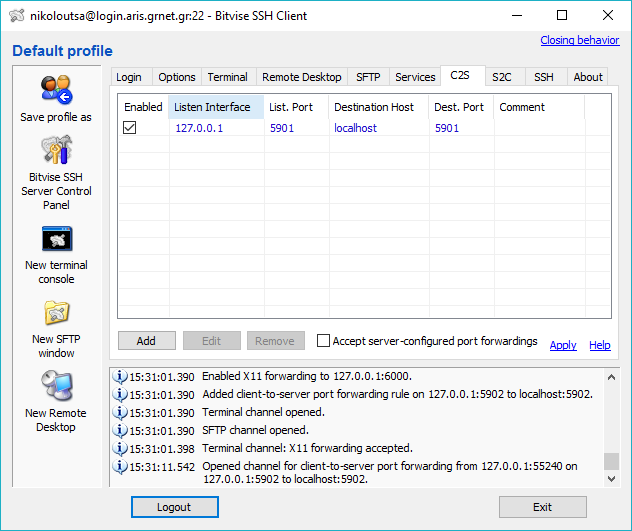The image size is (632, 531).
Task: Select the localhost destination host cell
Action: pyautogui.click(x=355, y=128)
